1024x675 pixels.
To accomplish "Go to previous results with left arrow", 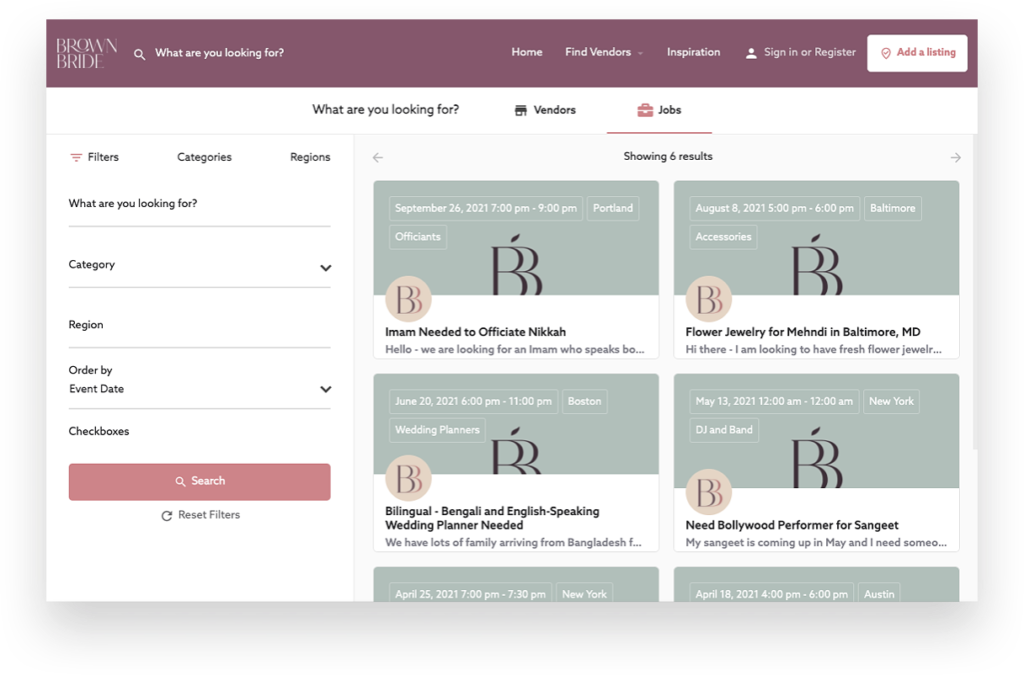I will click(x=377, y=157).
